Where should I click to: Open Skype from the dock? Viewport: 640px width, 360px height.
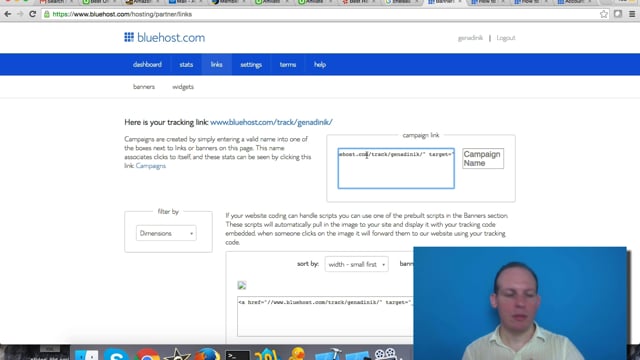click(116, 354)
